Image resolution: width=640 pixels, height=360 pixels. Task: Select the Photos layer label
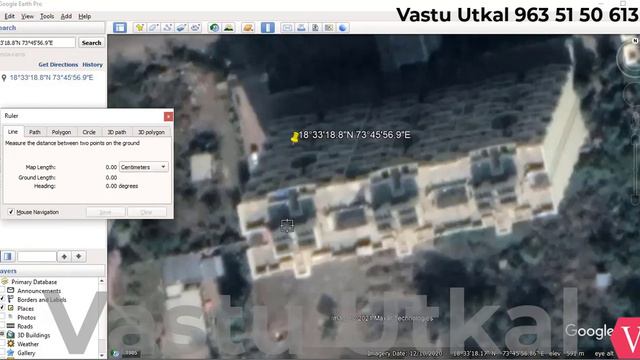click(27, 317)
